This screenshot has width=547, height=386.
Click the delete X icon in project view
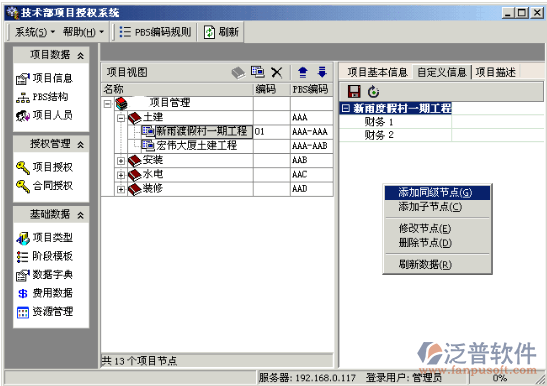(x=277, y=72)
